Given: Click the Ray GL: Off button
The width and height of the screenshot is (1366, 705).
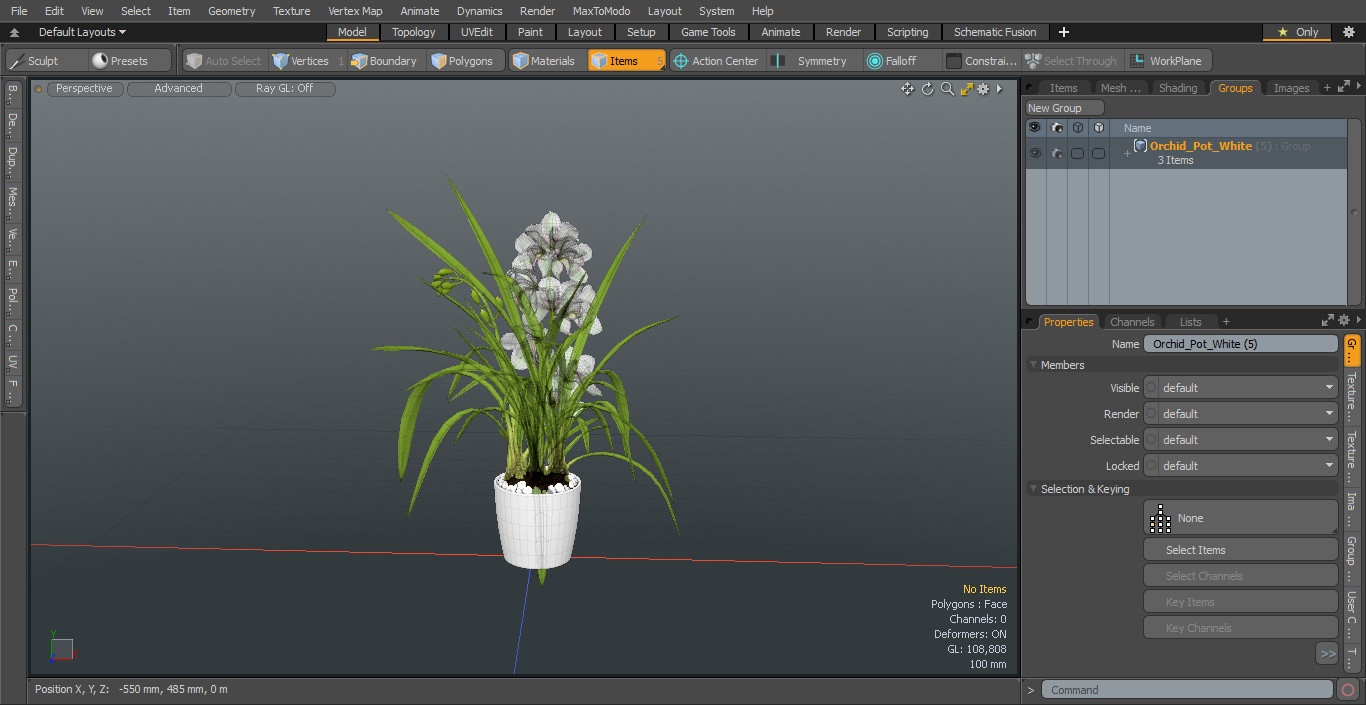Looking at the screenshot, I should point(285,89).
